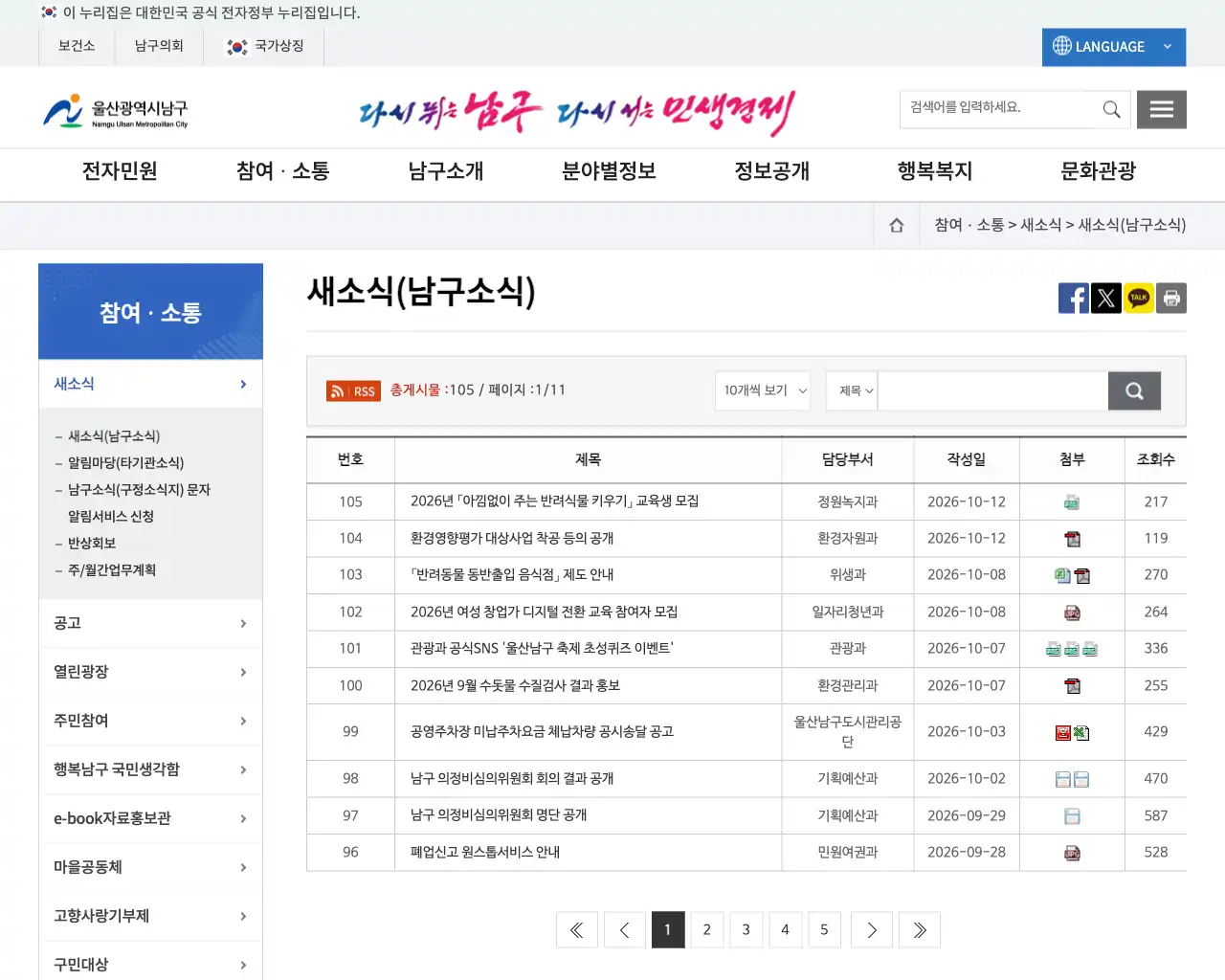The height and width of the screenshot is (980, 1225).
Task: Click the top search magnifier icon
Action: click(1111, 109)
